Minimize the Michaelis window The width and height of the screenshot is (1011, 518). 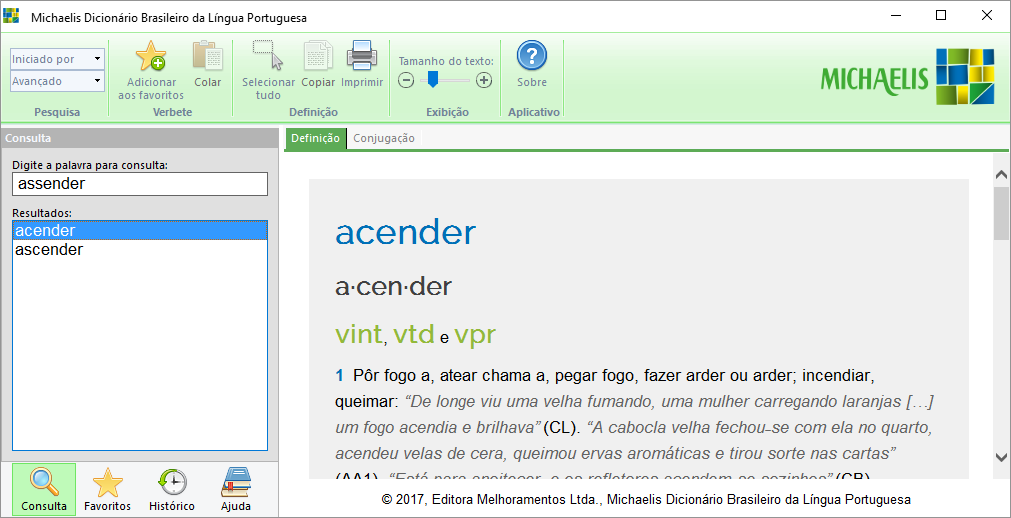pos(896,15)
